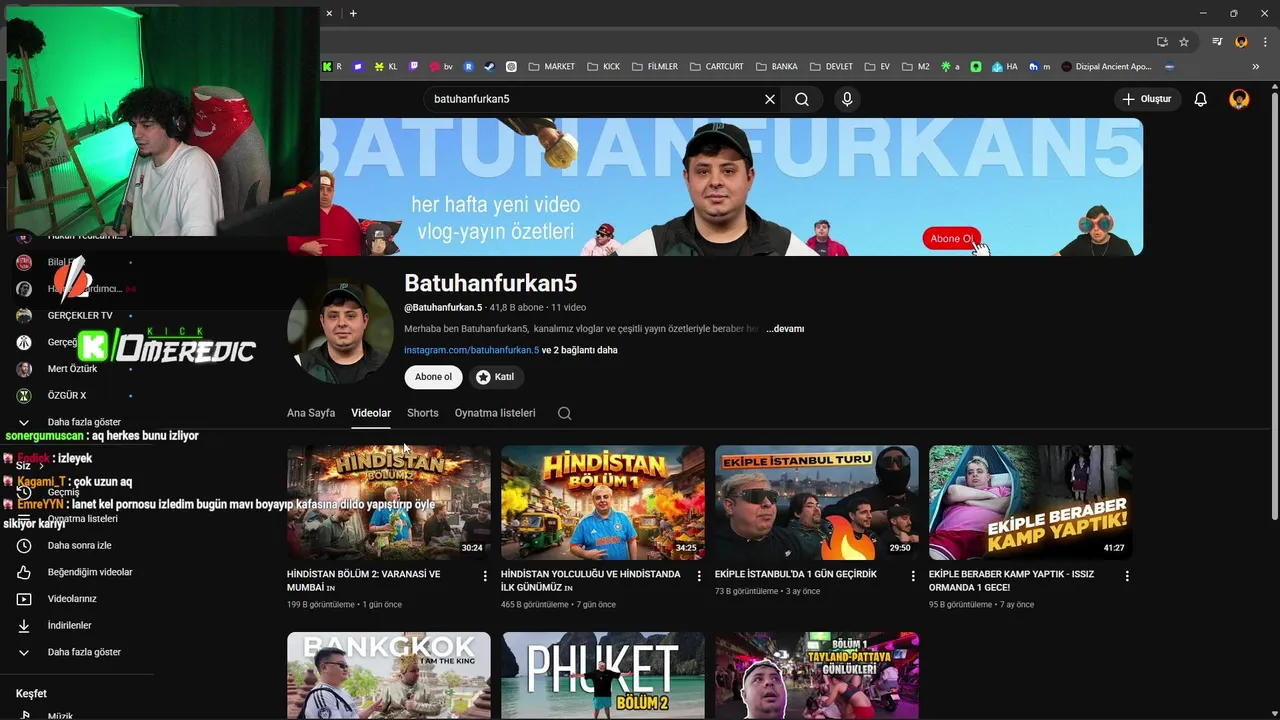1280x720 pixels.
Task: Open the KL bookmark
Action: pos(386,67)
